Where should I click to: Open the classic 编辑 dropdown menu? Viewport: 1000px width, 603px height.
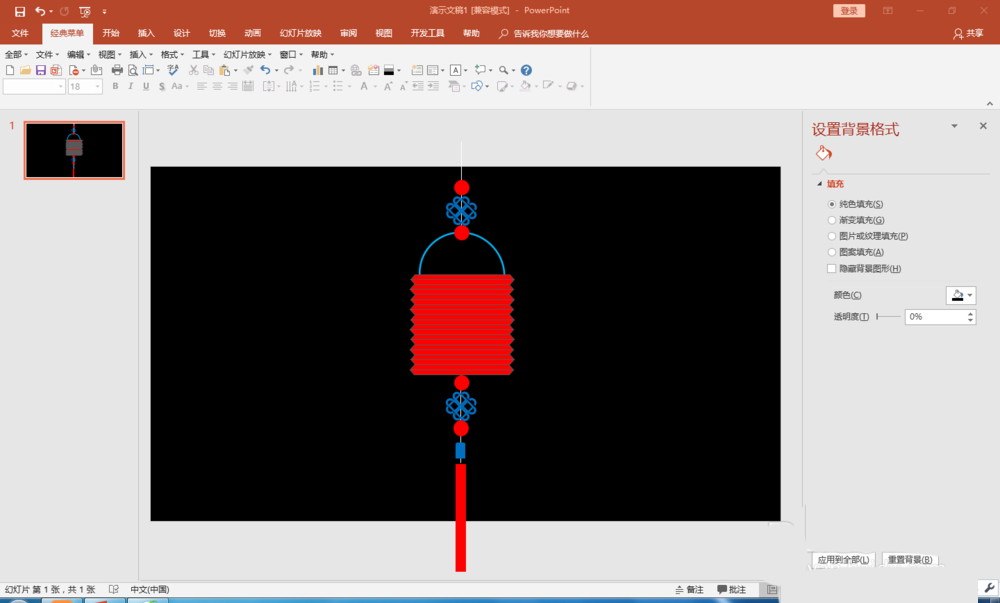click(x=78, y=55)
